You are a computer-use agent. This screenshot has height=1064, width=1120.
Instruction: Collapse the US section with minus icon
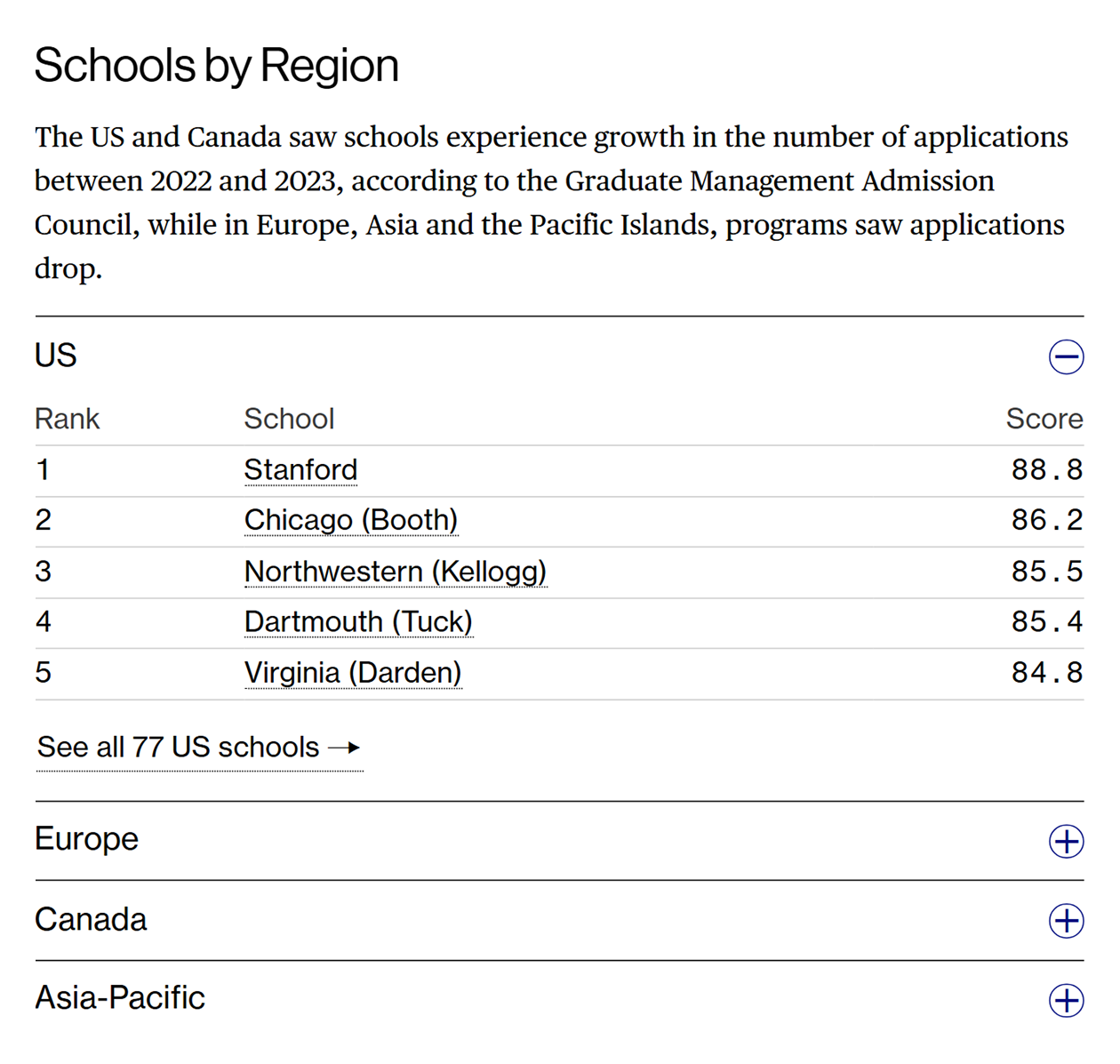pyautogui.click(x=1066, y=357)
